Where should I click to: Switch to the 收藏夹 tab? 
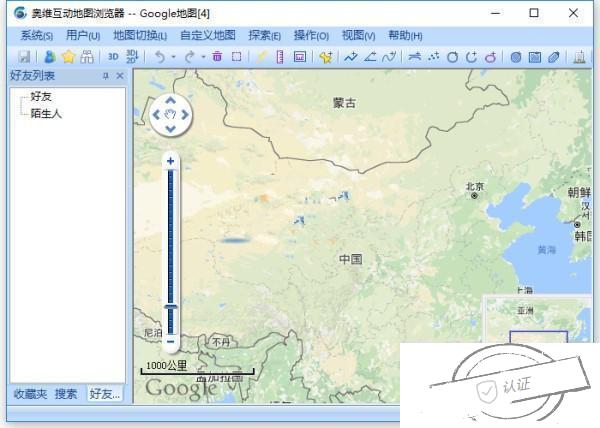click(x=29, y=394)
